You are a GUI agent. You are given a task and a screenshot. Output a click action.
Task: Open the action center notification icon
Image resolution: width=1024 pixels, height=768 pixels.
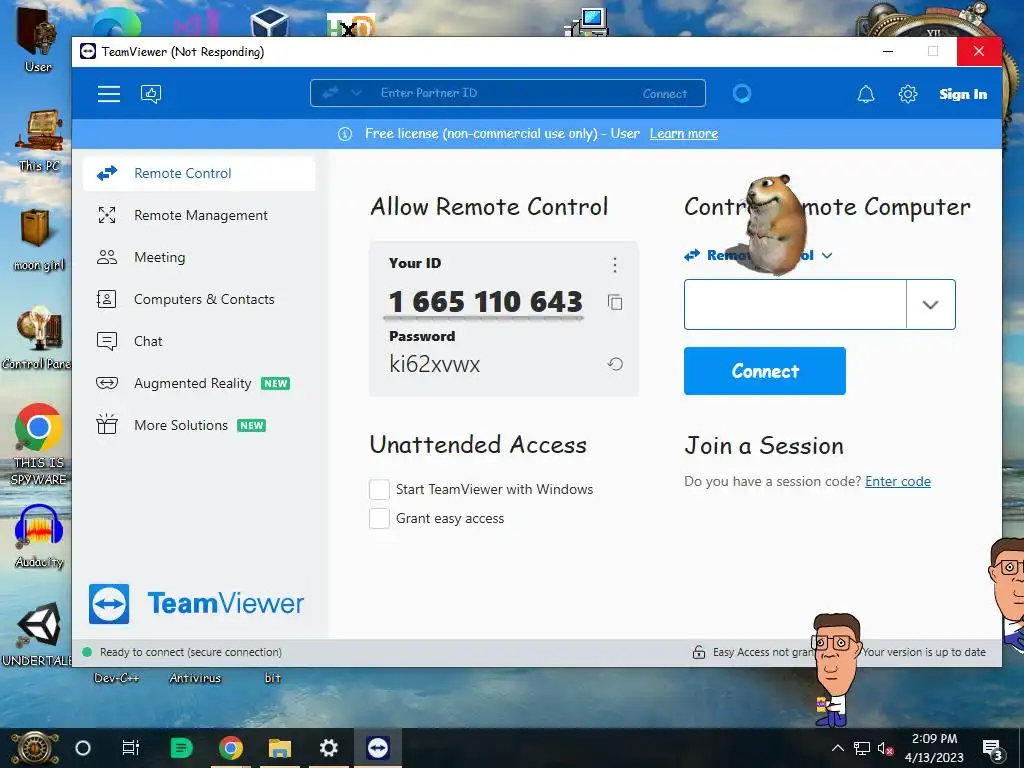(x=992, y=749)
